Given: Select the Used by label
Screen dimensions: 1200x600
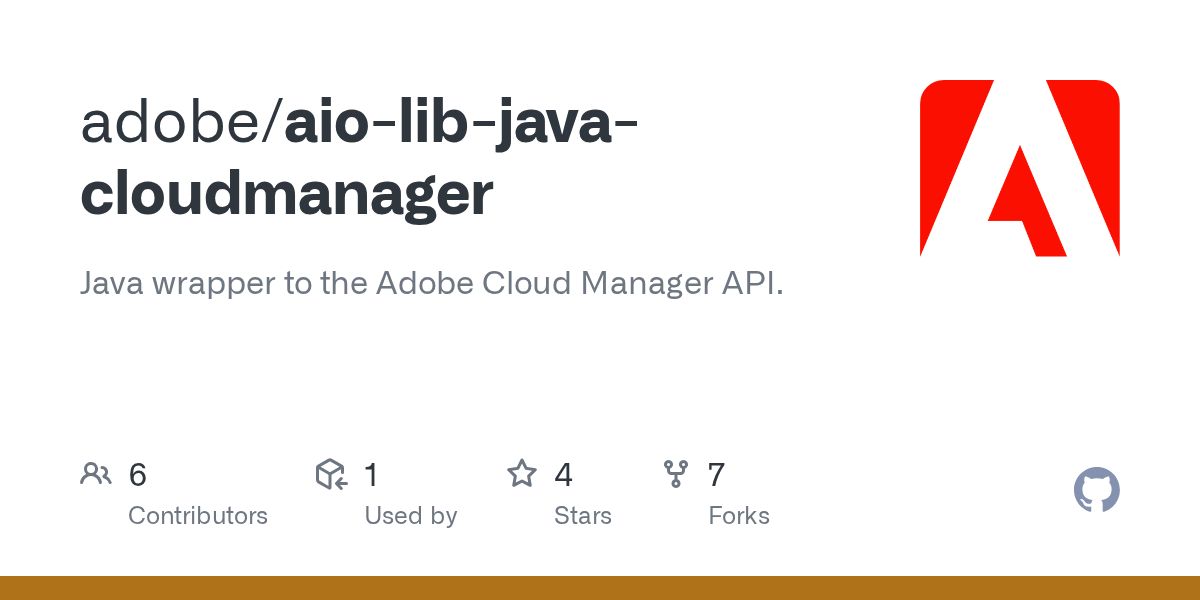Looking at the screenshot, I should pos(411,516).
